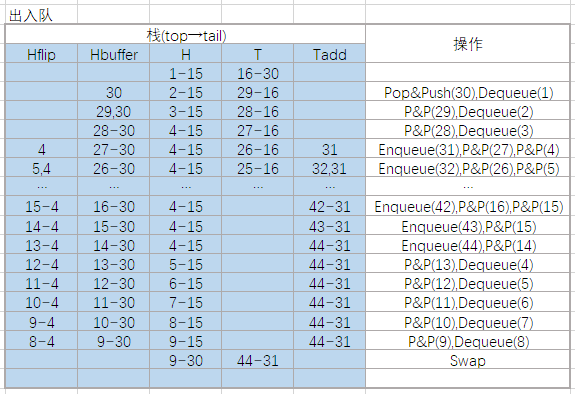Select the cell containing 11-30
Viewport: 575px width, 394px height.
pos(114,302)
